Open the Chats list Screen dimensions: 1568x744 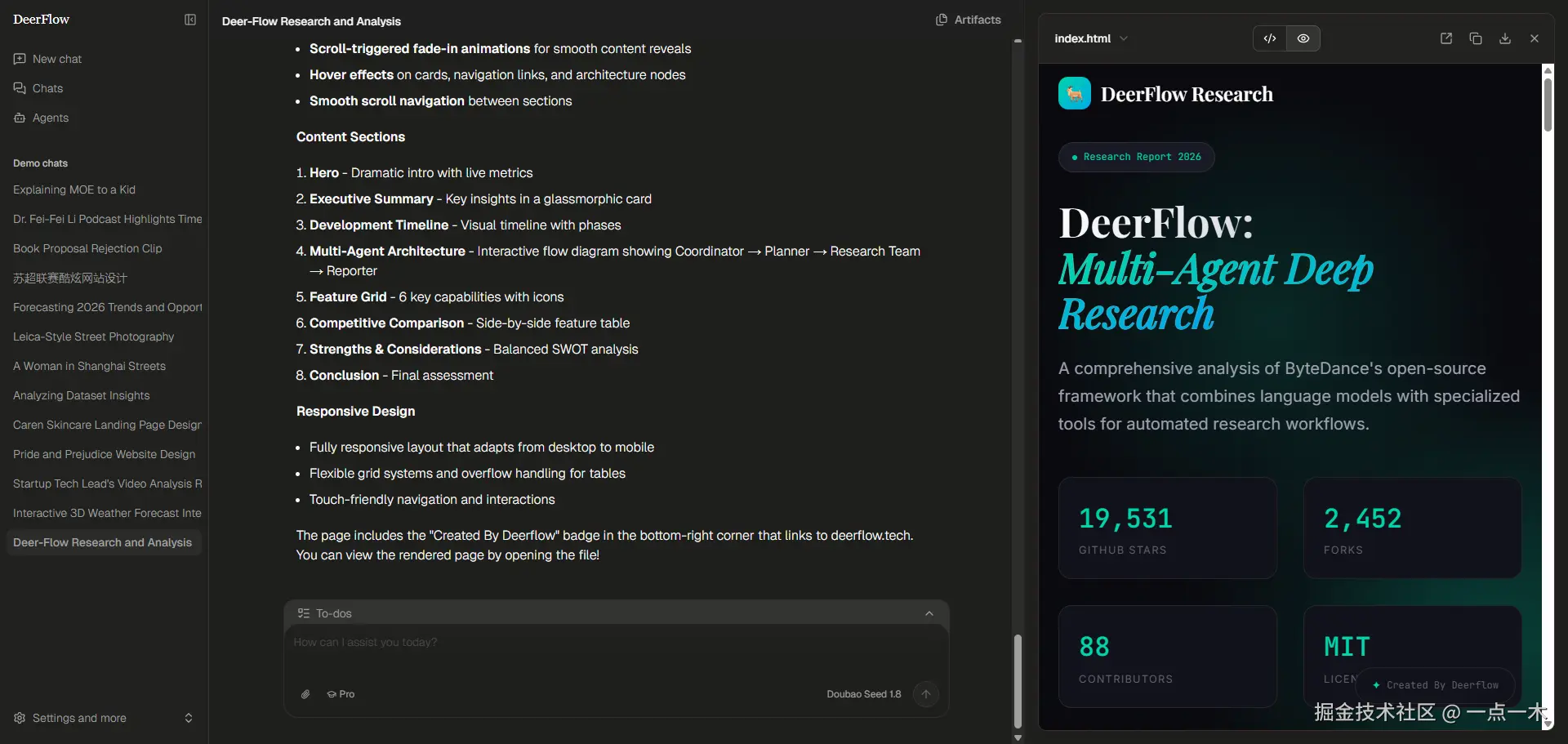point(104,88)
